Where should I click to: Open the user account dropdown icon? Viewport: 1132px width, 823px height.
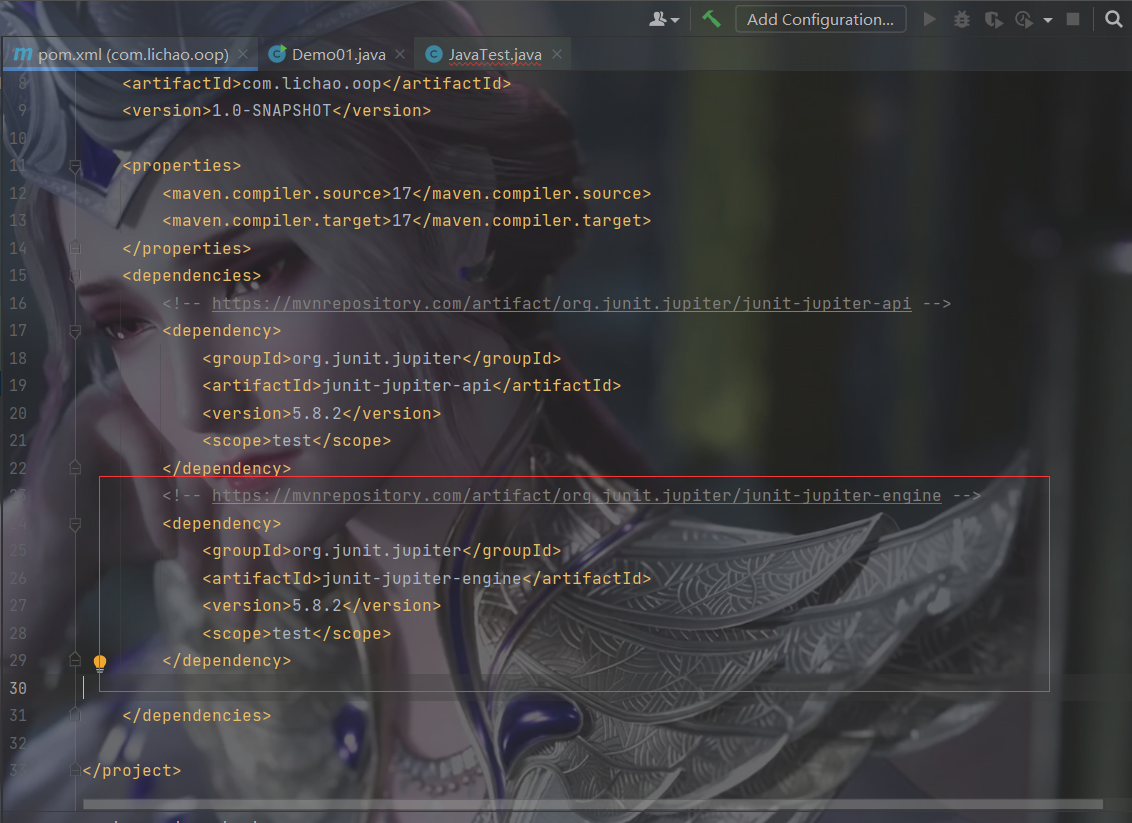[664, 19]
